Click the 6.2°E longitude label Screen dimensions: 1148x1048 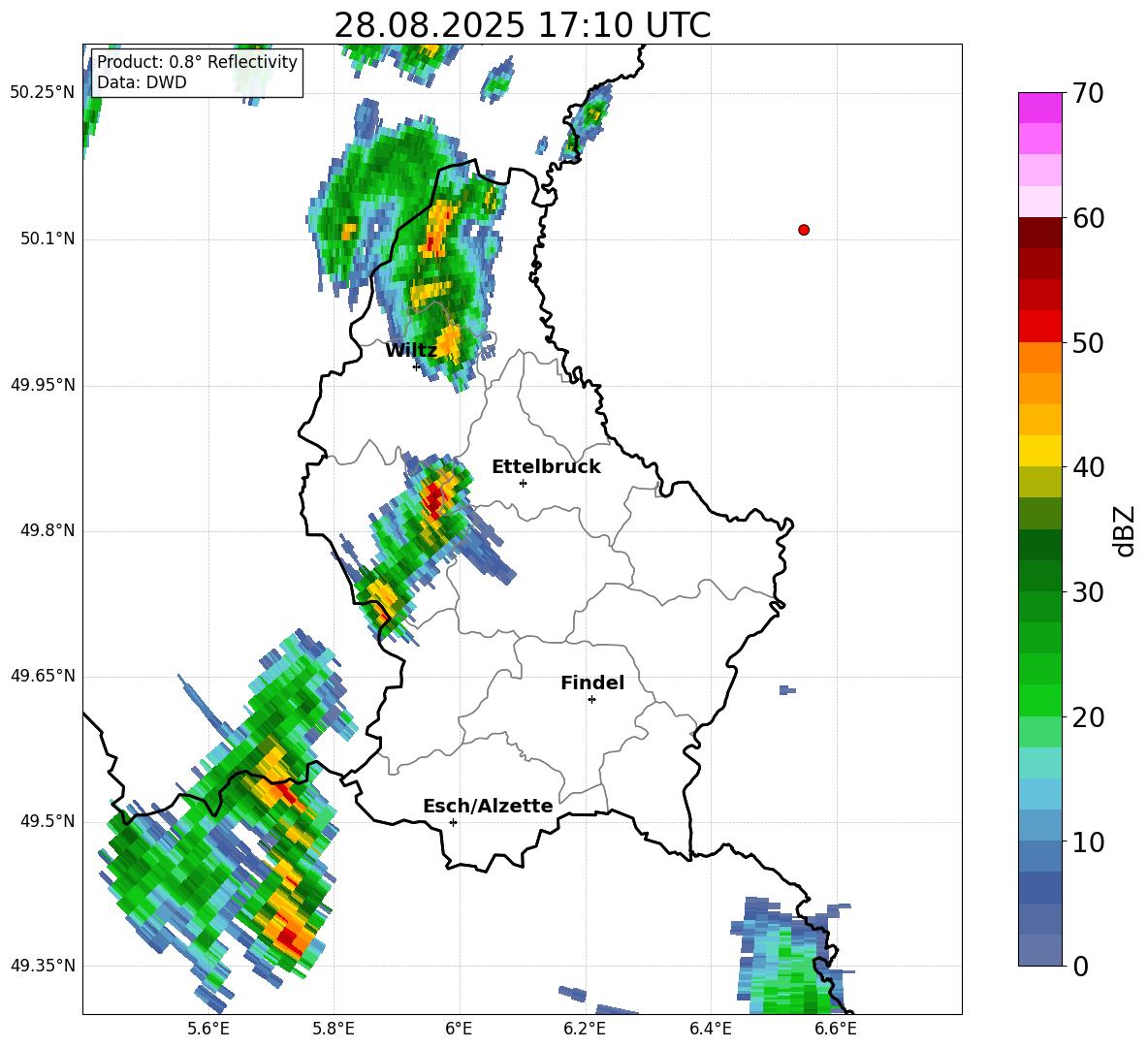[x=585, y=1029]
